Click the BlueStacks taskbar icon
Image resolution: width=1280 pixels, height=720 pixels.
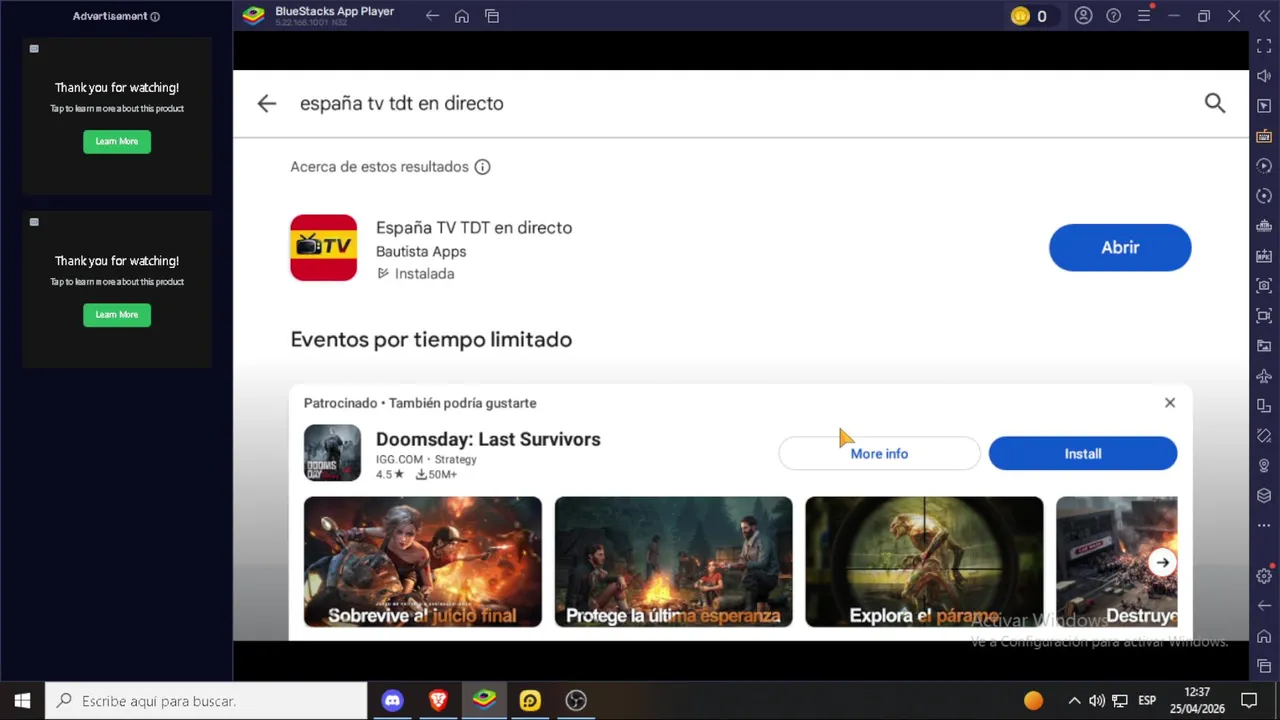(484, 701)
